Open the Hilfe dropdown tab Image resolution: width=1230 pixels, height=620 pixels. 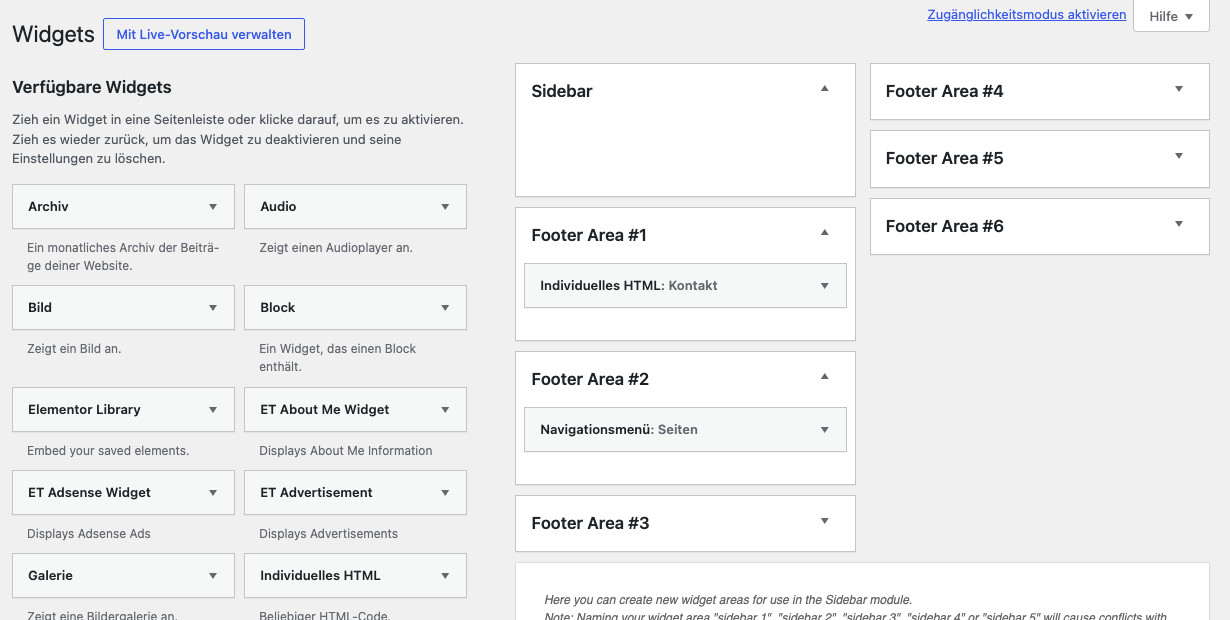[1171, 16]
